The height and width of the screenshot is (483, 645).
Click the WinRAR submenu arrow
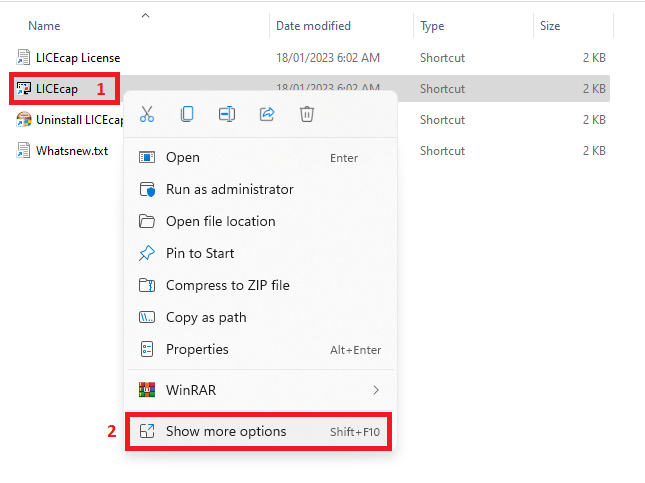pos(376,390)
